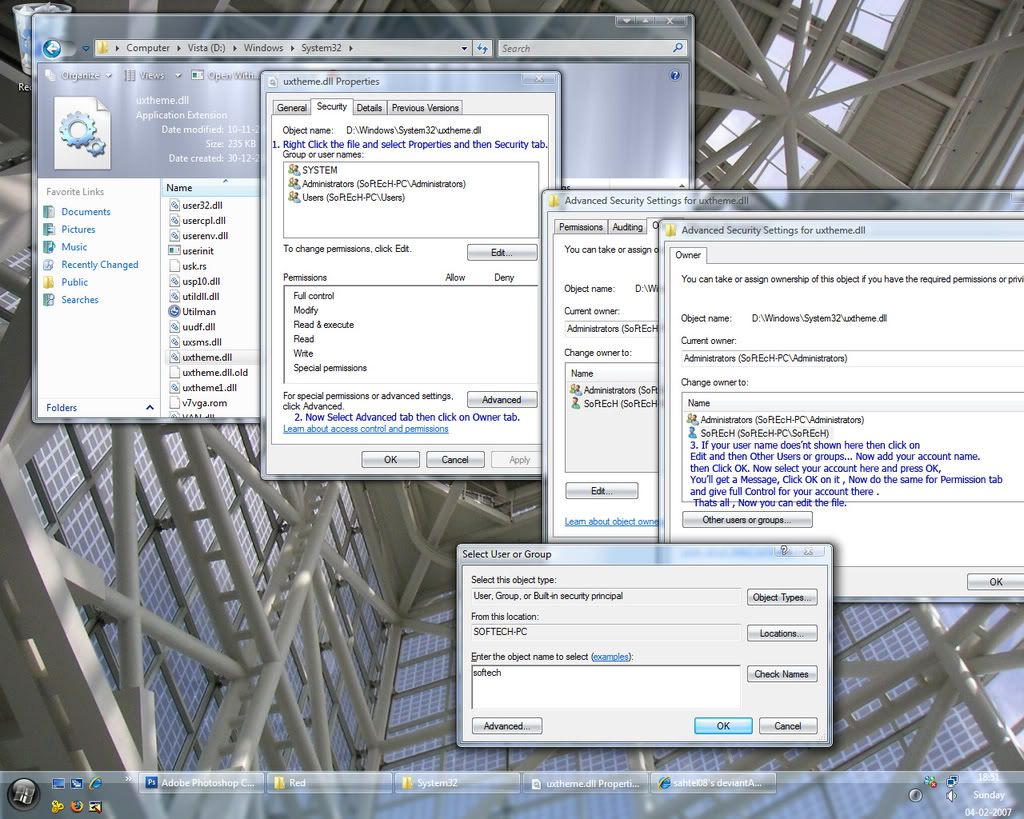Click the volume speaker tray icon
The height and width of the screenshot is (819, 1024).
coord(951,795)
